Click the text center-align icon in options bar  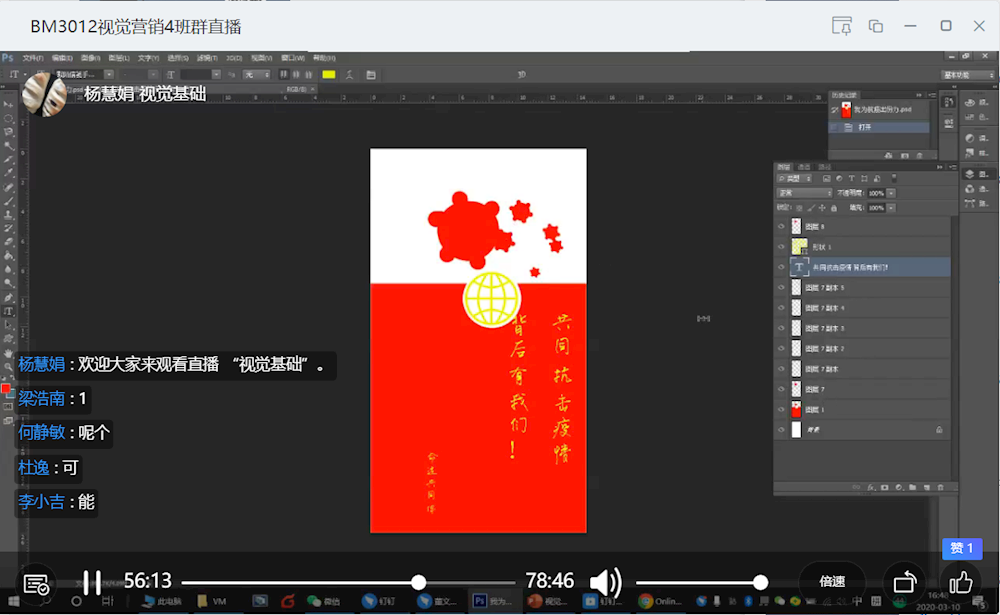(x=296, y=73)
